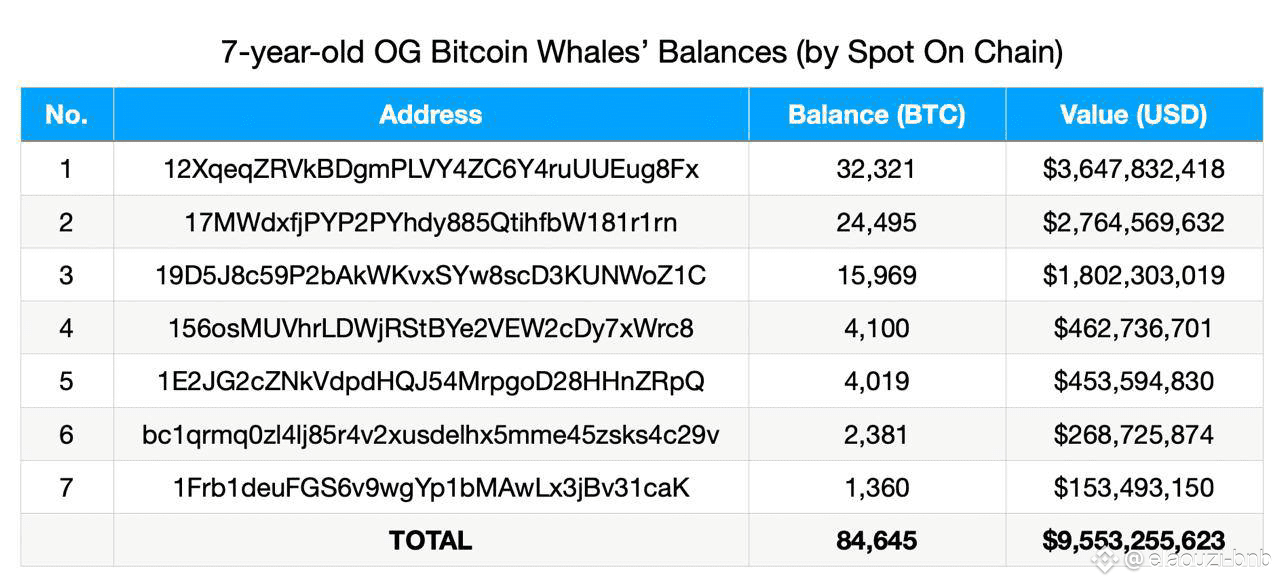Click the $9,553,255,623 total value

[1134, 541]
